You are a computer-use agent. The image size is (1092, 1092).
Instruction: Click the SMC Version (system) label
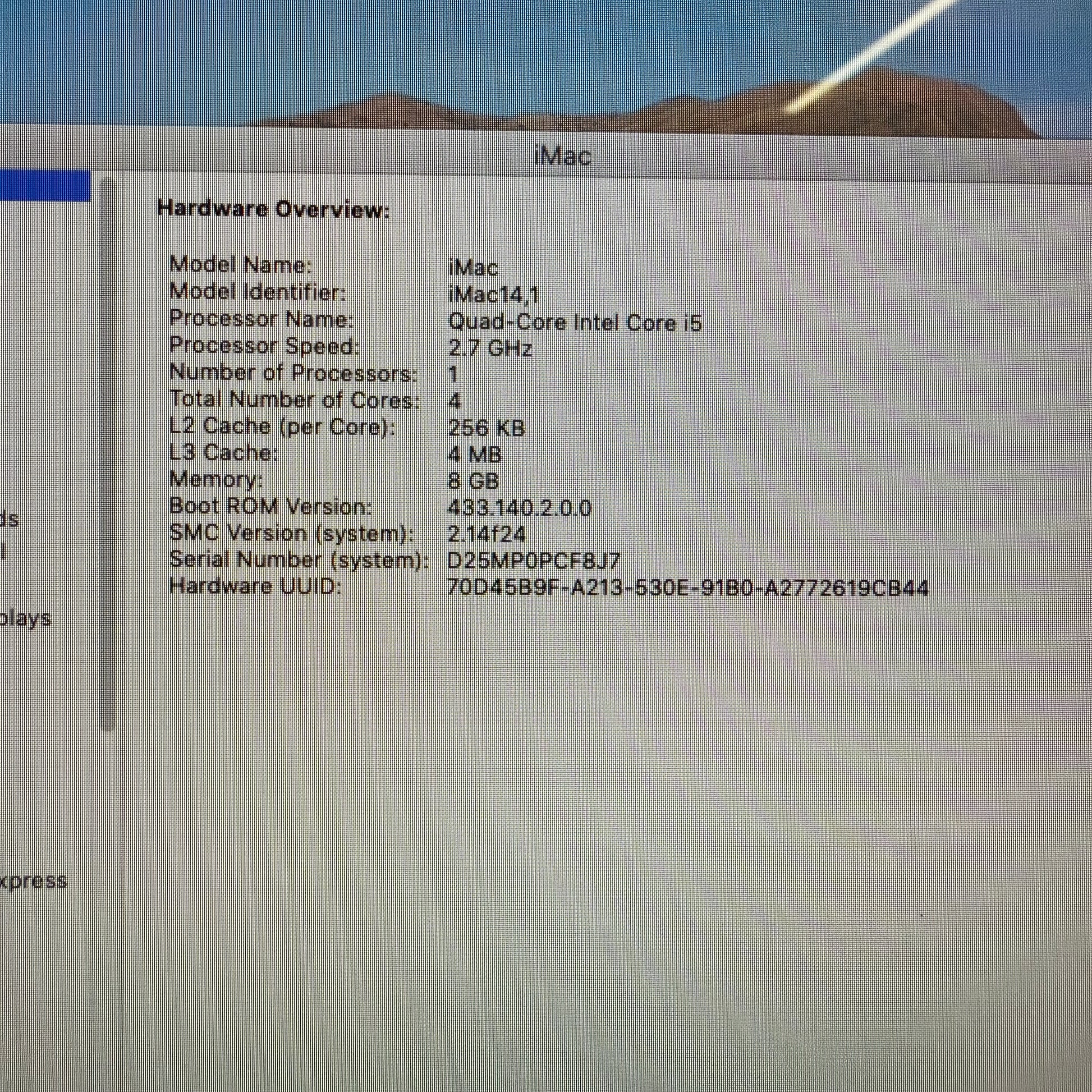pos(292,533)
